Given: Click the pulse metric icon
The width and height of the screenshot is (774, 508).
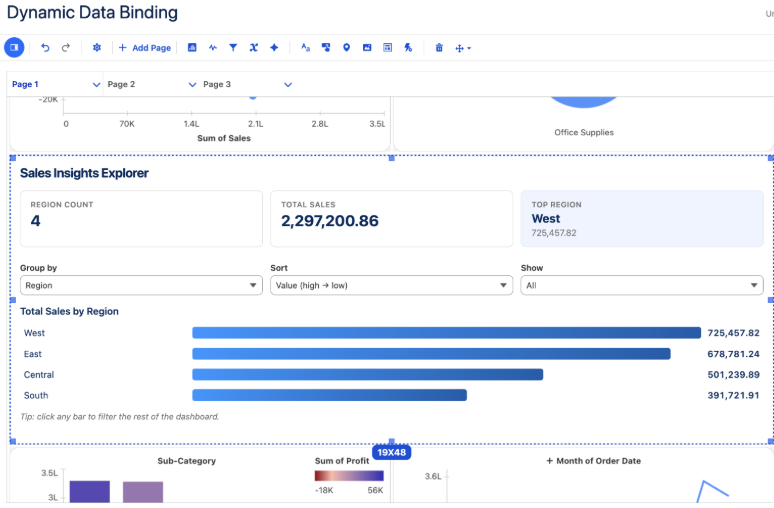Looking at the screenshot, I should click(213, 47).
